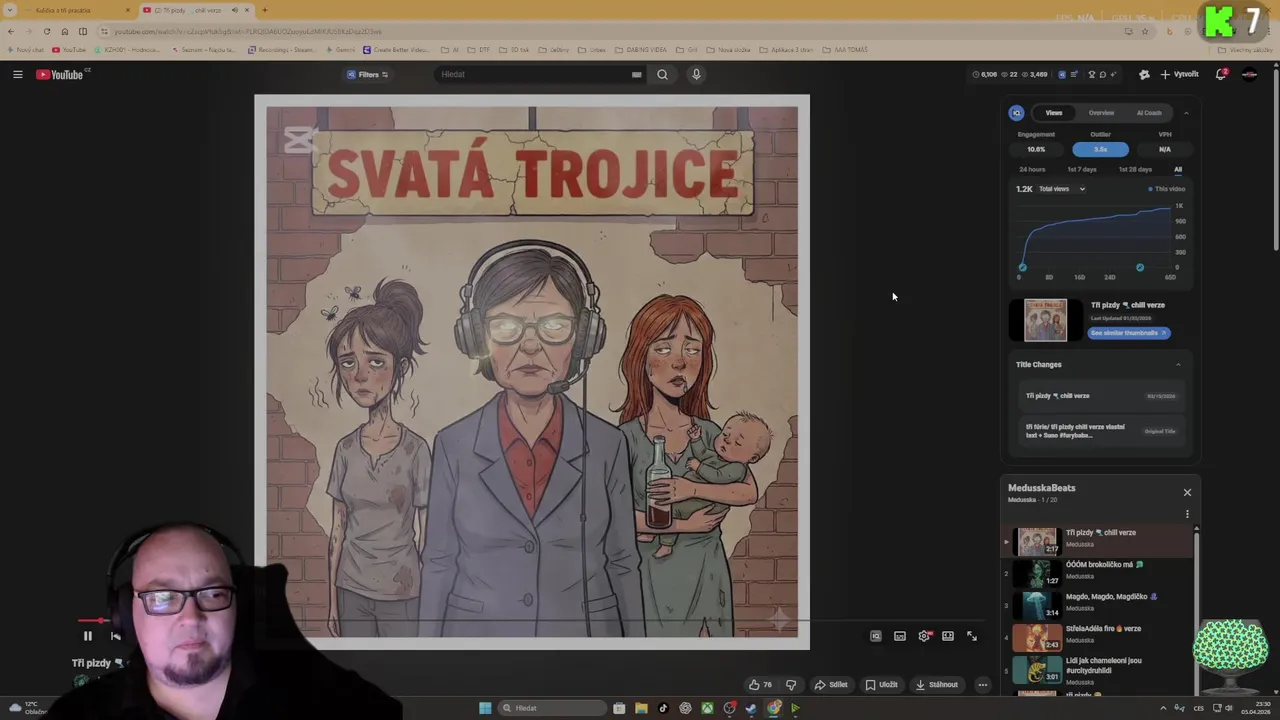1280x720 pixels.
Task: Enter fullscreen mode in the player
Action: pyautogui.click(x=972, y=636)
